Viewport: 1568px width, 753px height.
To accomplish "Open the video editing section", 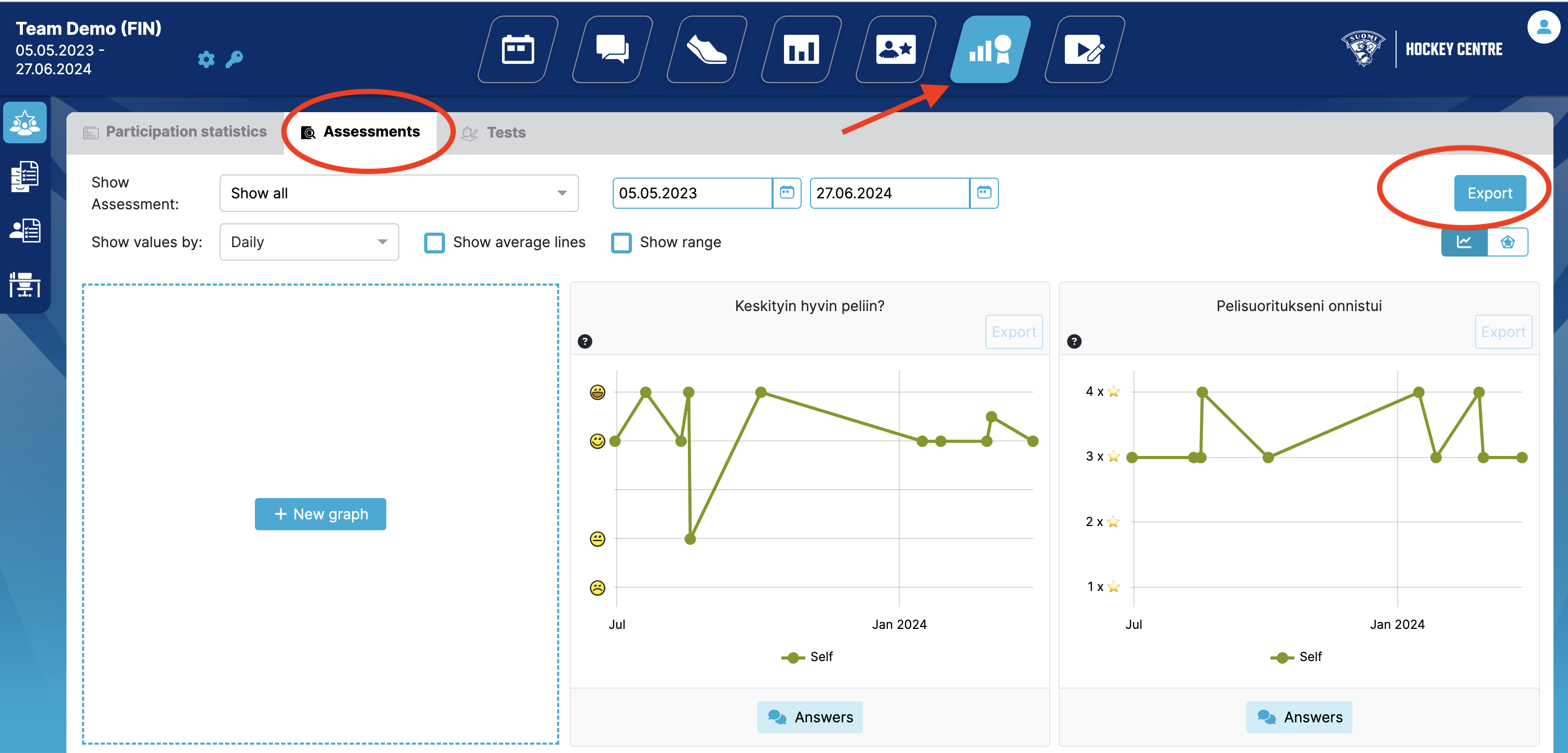I will point(1084,49).
